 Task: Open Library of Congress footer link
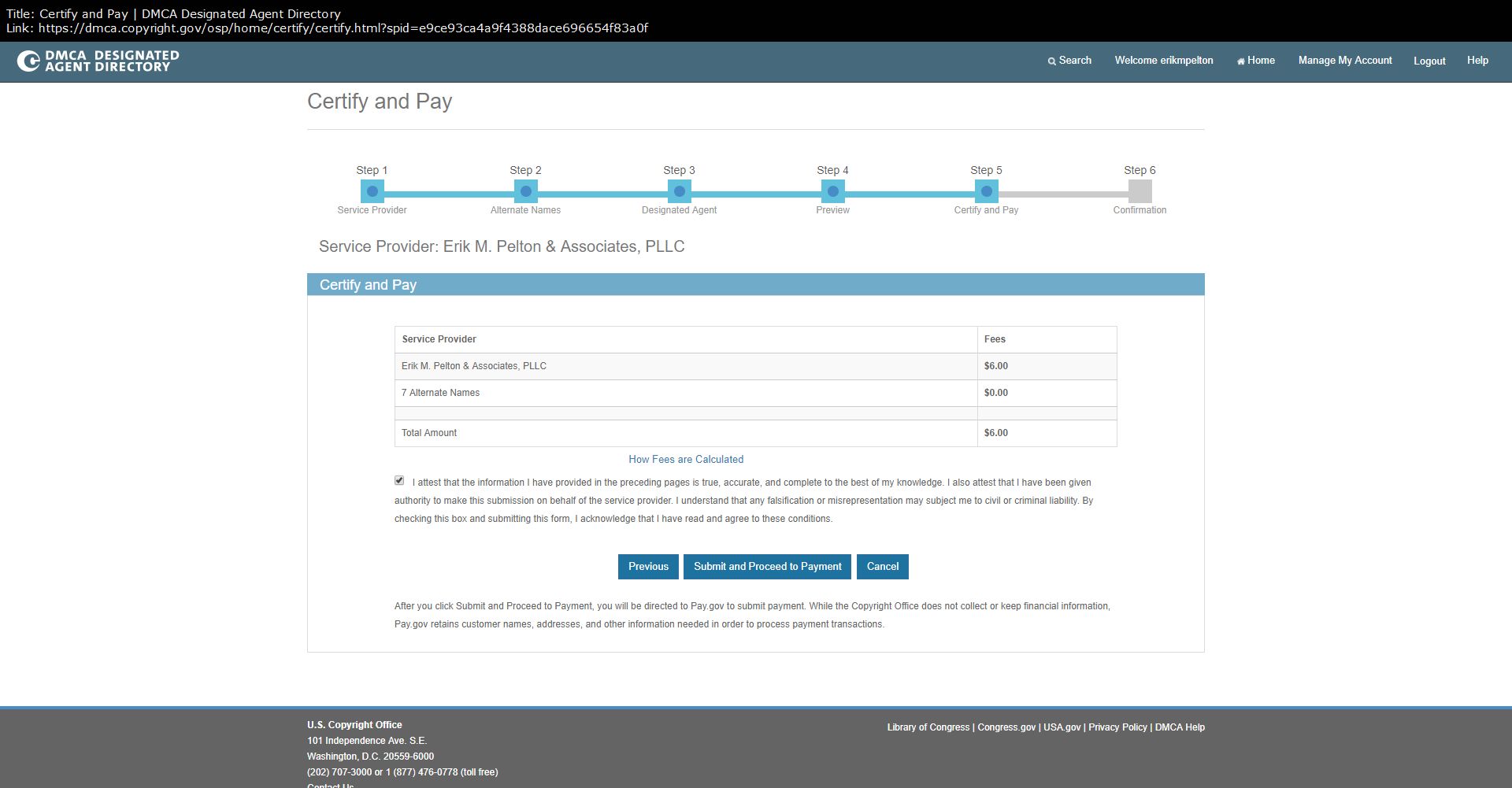[928, 727]
